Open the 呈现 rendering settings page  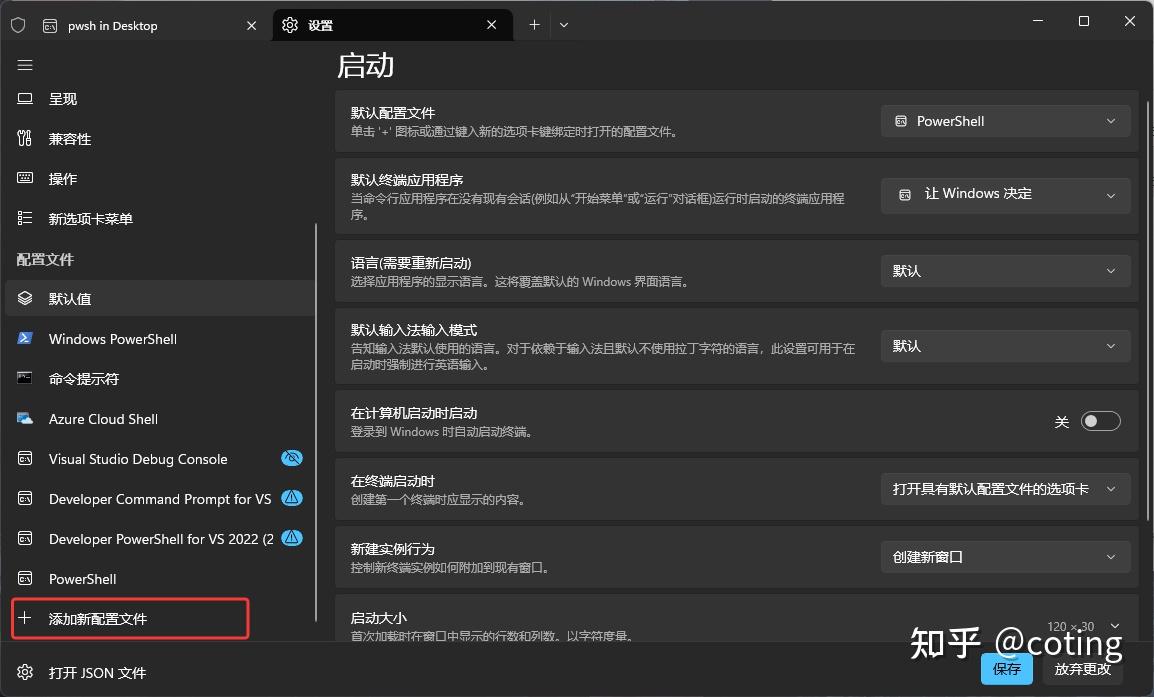point(160,99)
